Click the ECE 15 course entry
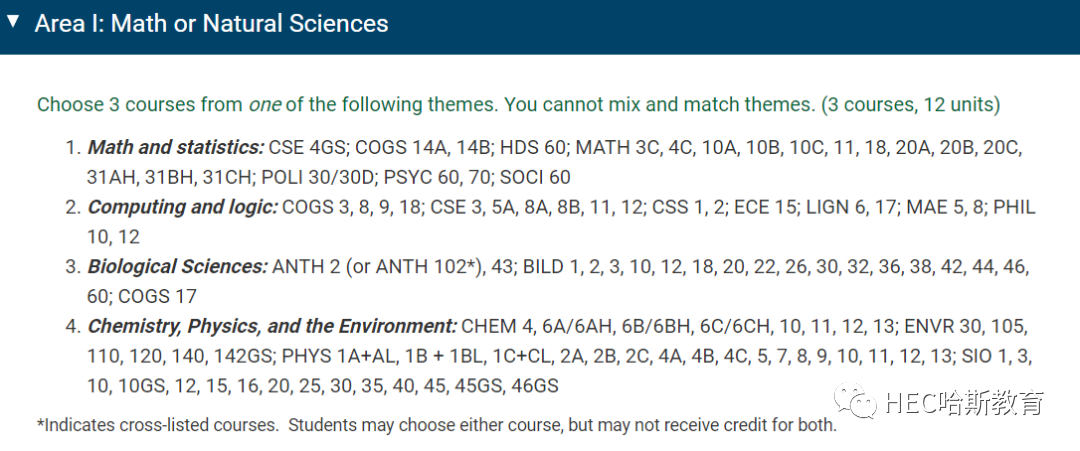This screenshot has width=1080, height=451. coord(762,207)
